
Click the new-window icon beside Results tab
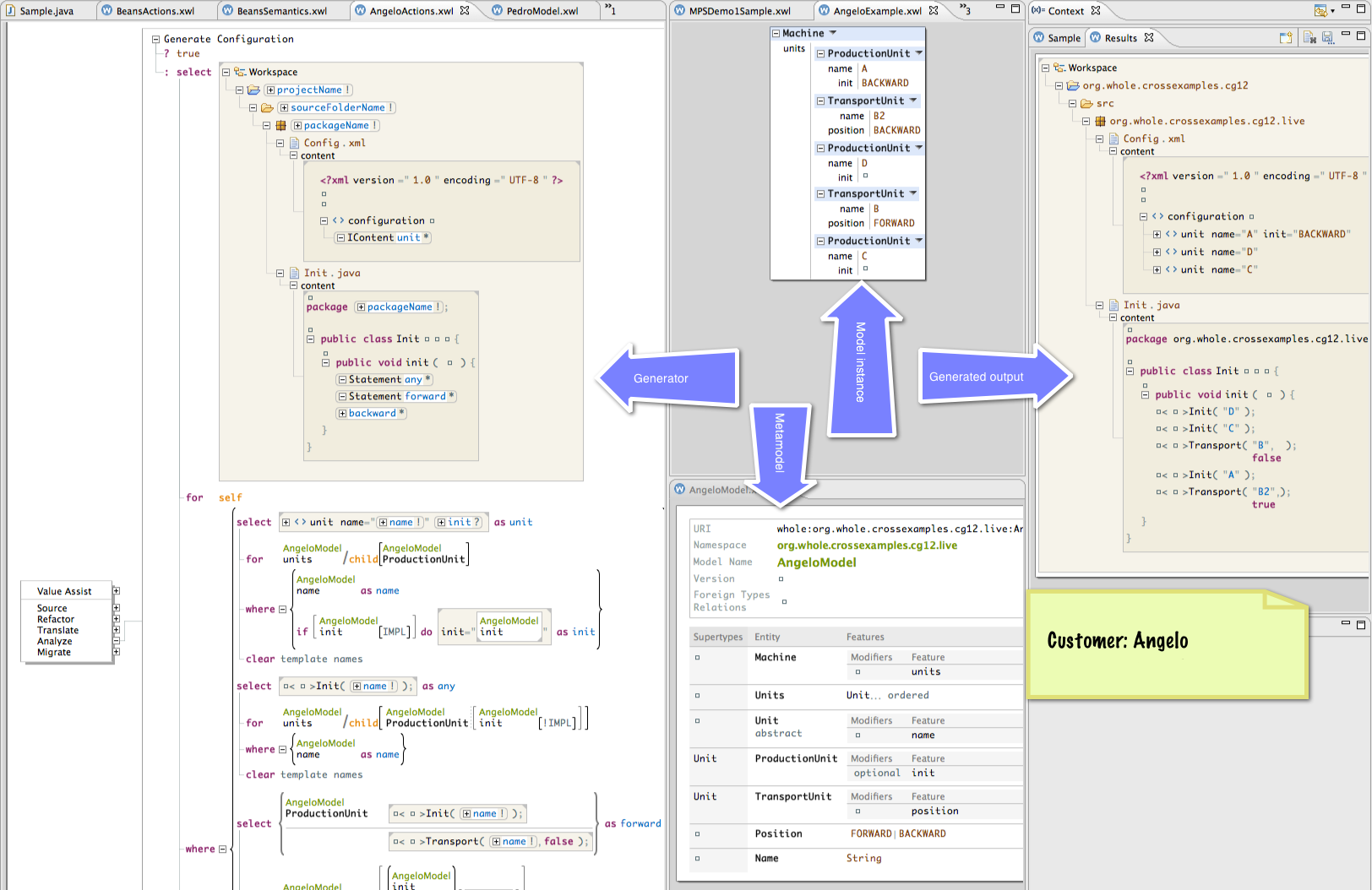1286,38
